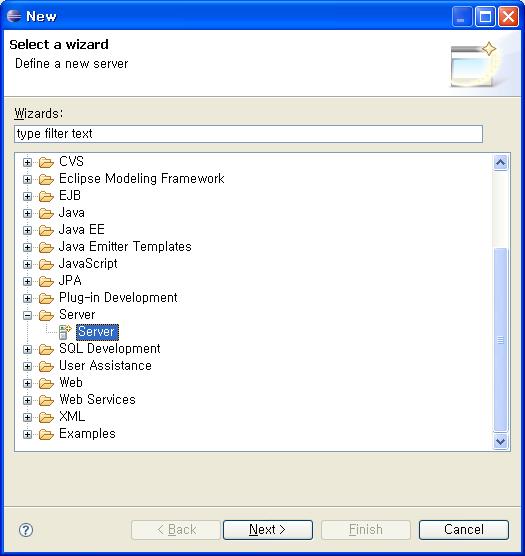
Task: Click the XML folder icon
Action: click(x=46, y=418)
